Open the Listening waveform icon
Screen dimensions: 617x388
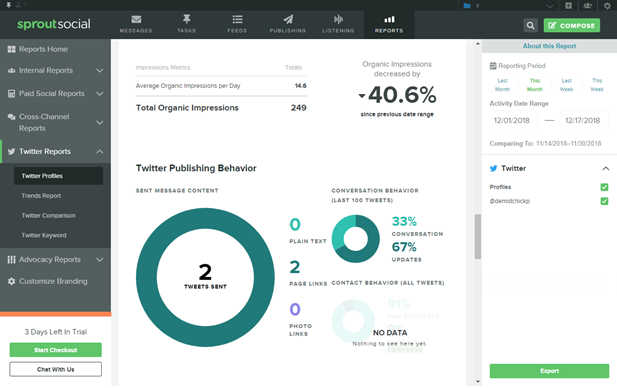click(x=338, y=19)
